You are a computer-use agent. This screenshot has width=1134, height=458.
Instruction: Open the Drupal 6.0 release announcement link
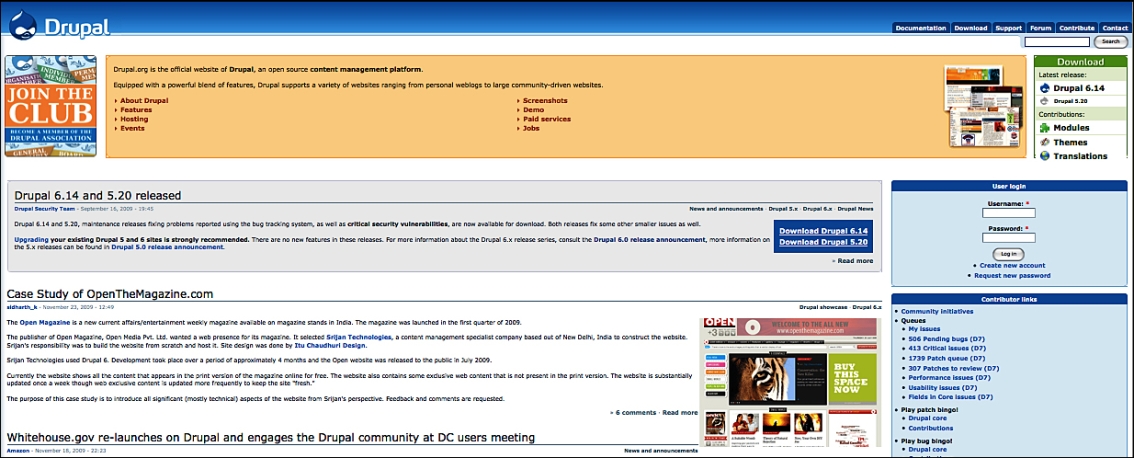point(649,239)
